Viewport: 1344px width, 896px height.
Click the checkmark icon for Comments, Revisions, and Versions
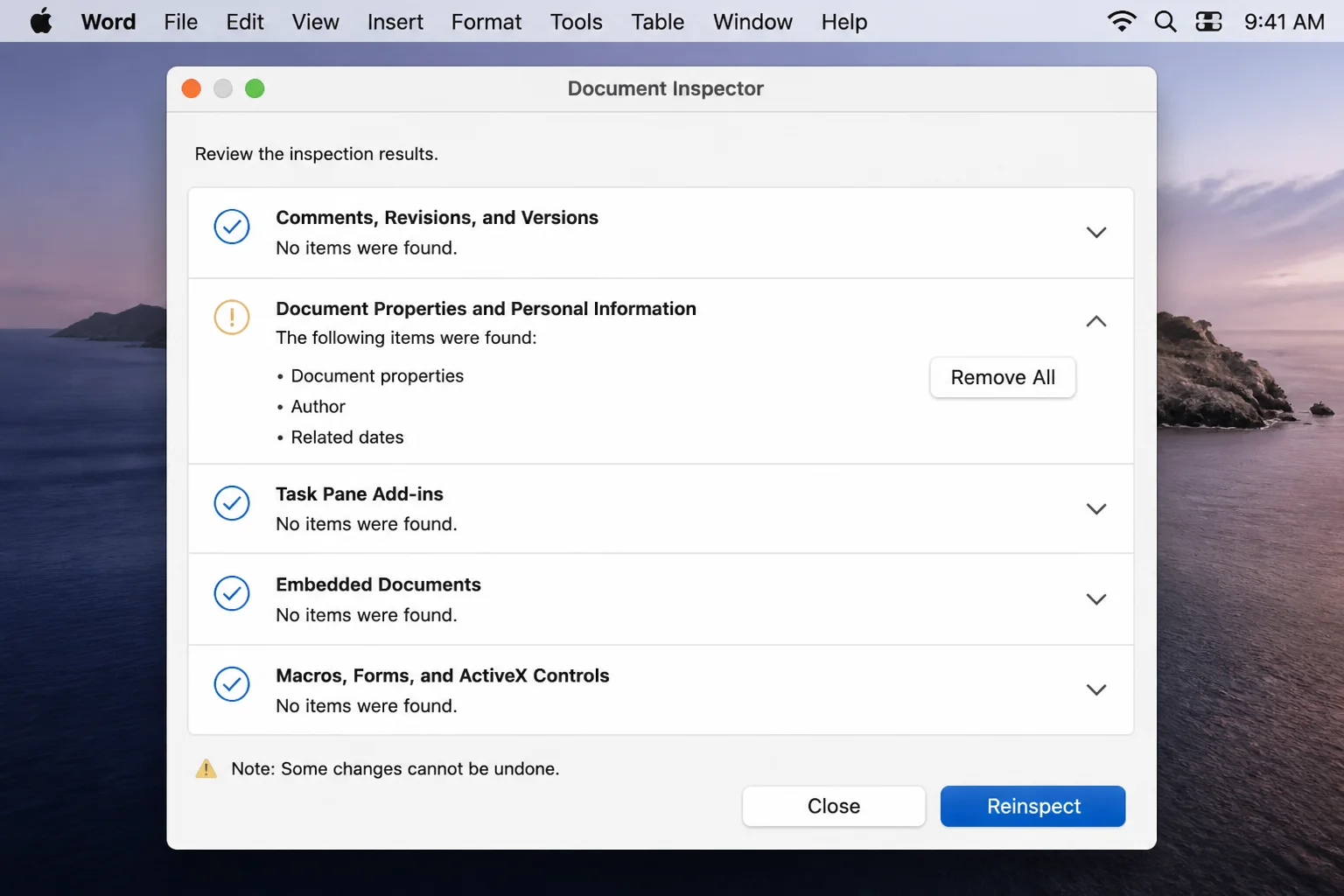point(232,227)
